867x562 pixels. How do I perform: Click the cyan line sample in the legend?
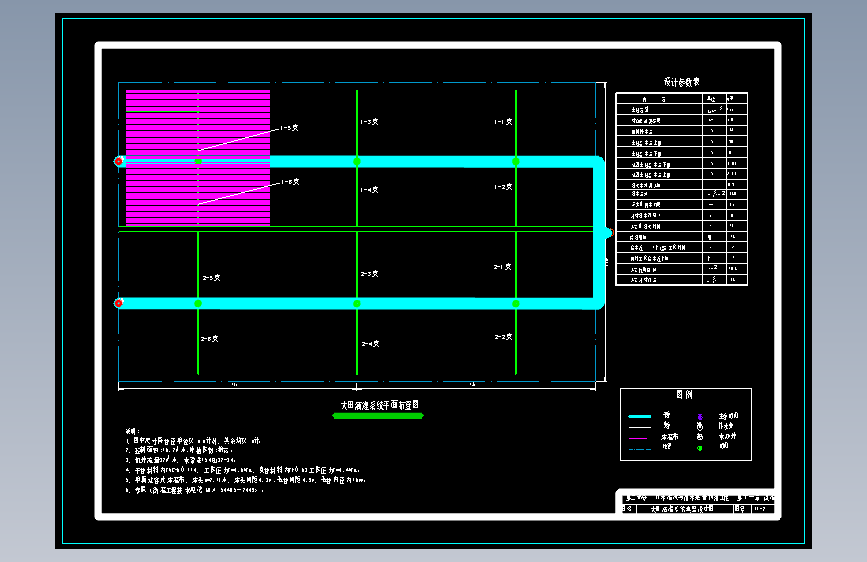pos(640,416)
